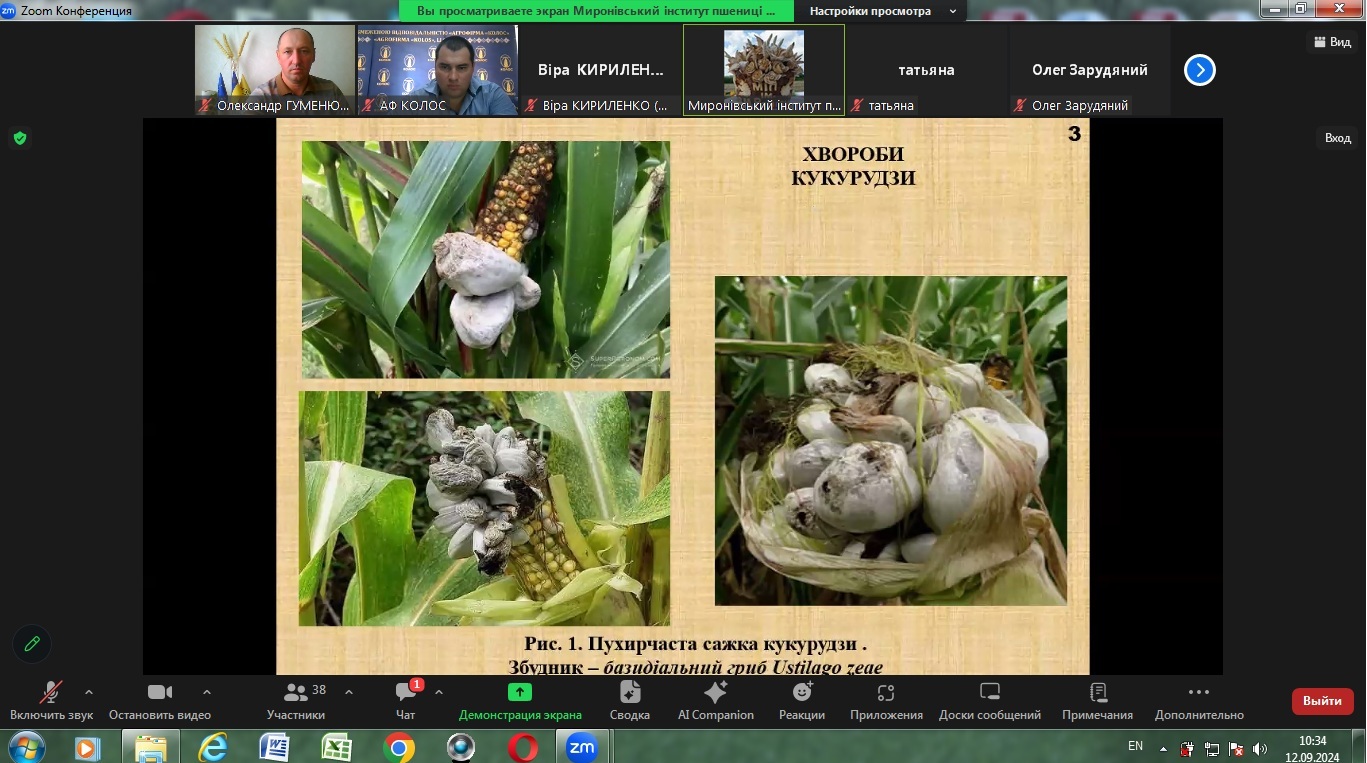The width and height of the screenshot is (1367, 763).
Task: Open Доски сообщений whiteboards
Action: pyautogui.click(x=990, y=700)
